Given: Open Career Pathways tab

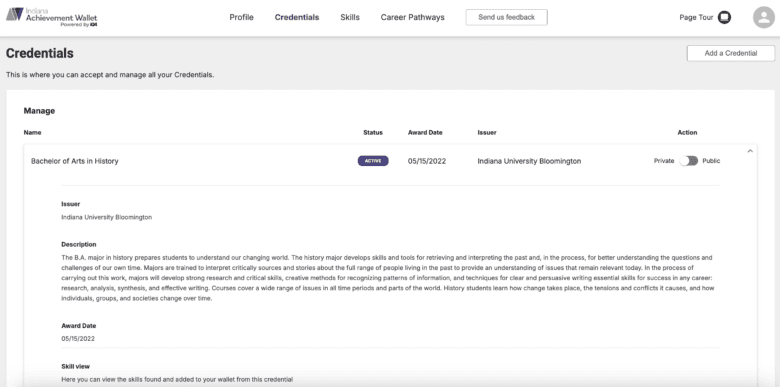Looking at the screenshot, I should pos(412,17).
